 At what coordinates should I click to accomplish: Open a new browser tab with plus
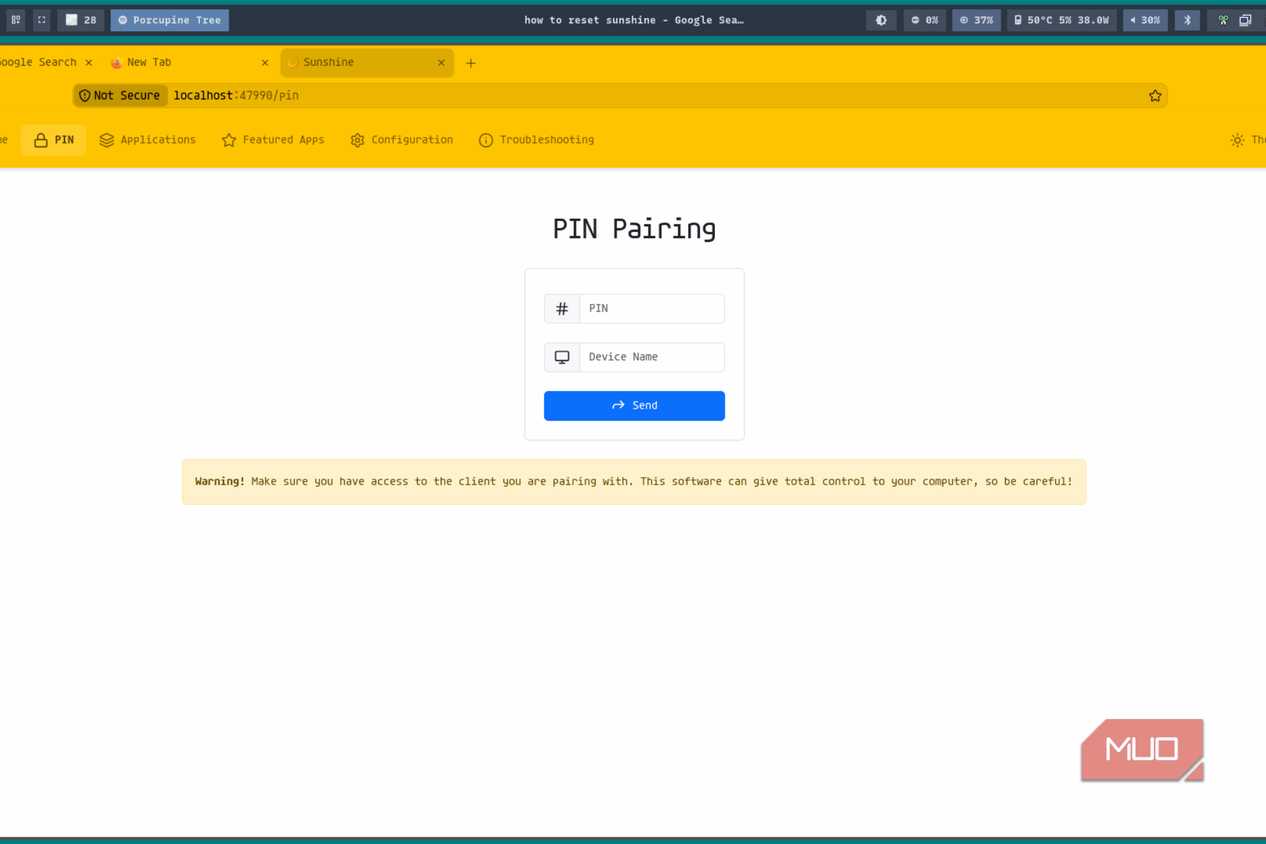pyautogui.click(x=471, y=63)
